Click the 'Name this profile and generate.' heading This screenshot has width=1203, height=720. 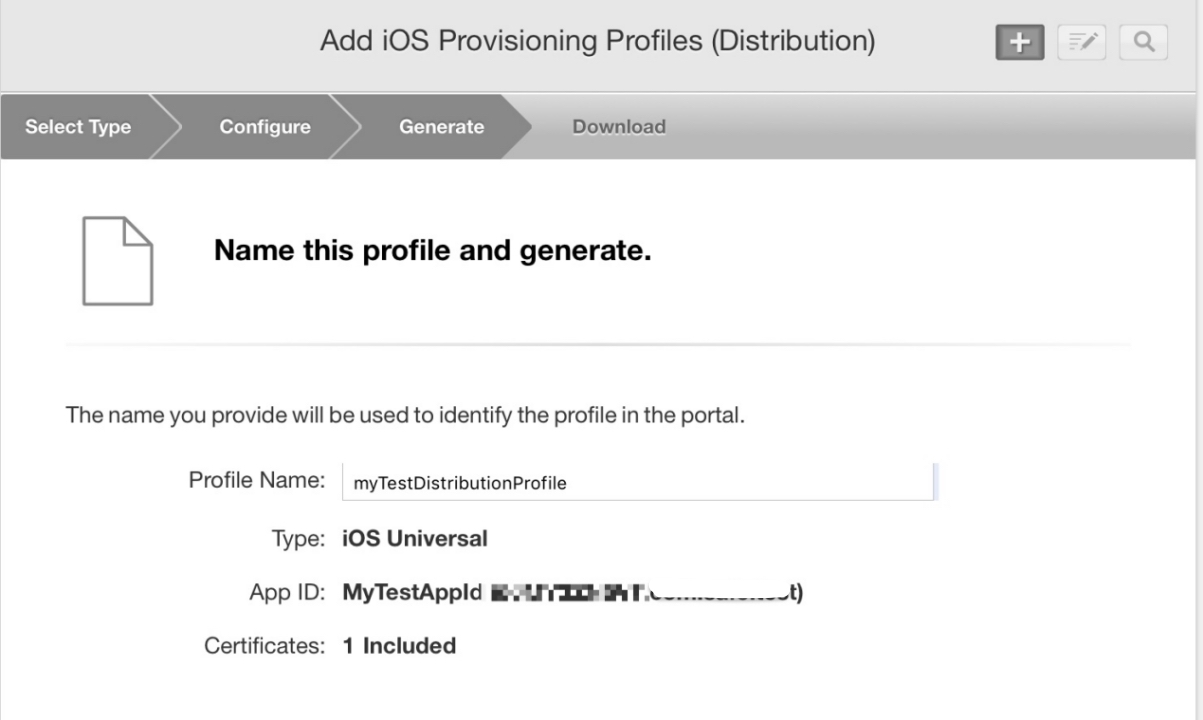click(x=432, y=251)
